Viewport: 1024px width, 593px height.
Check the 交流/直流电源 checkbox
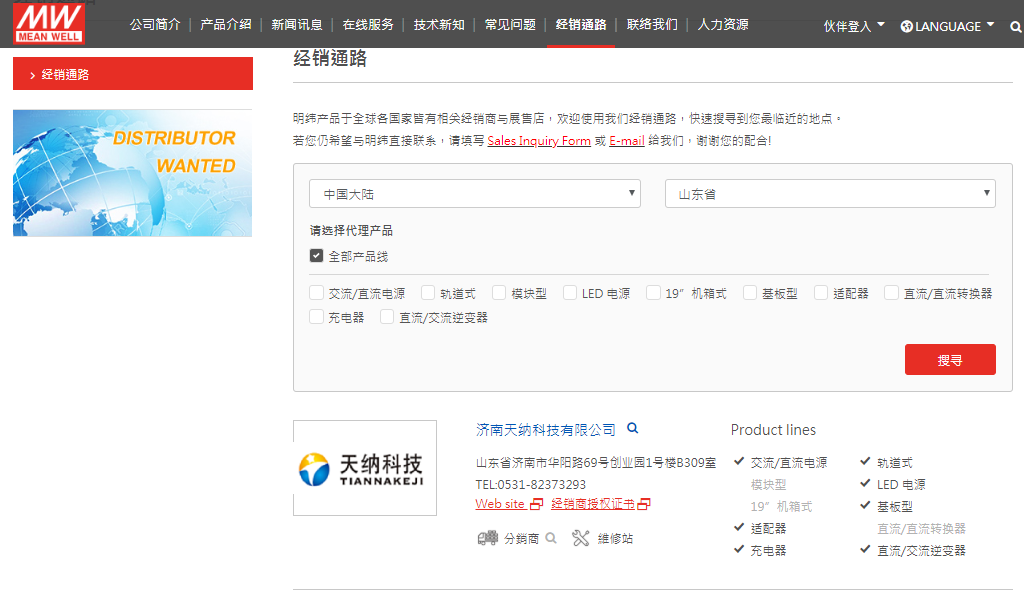(317, 293)
